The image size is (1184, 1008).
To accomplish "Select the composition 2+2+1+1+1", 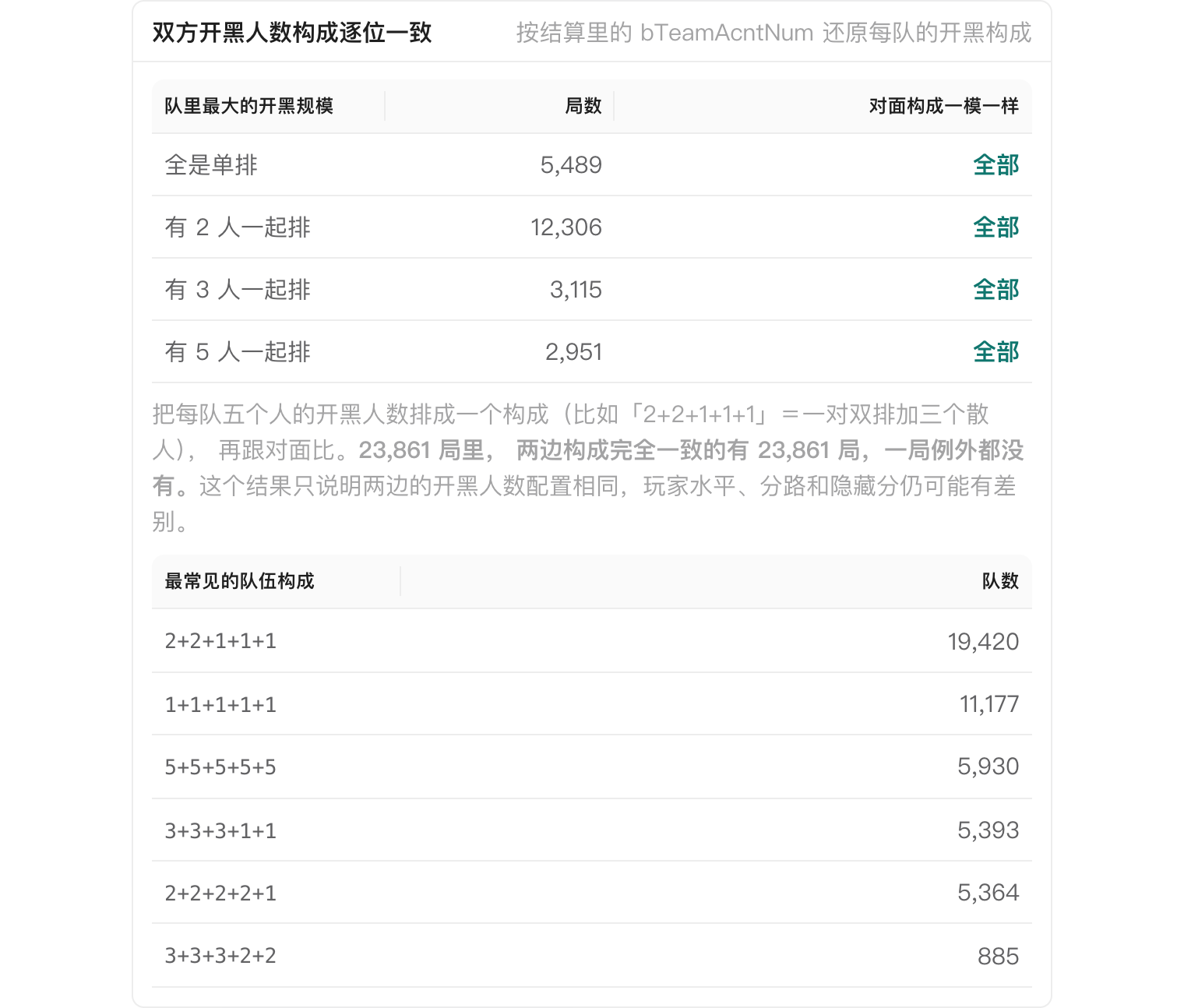I will pyautogui.click(x=220, y=641).
